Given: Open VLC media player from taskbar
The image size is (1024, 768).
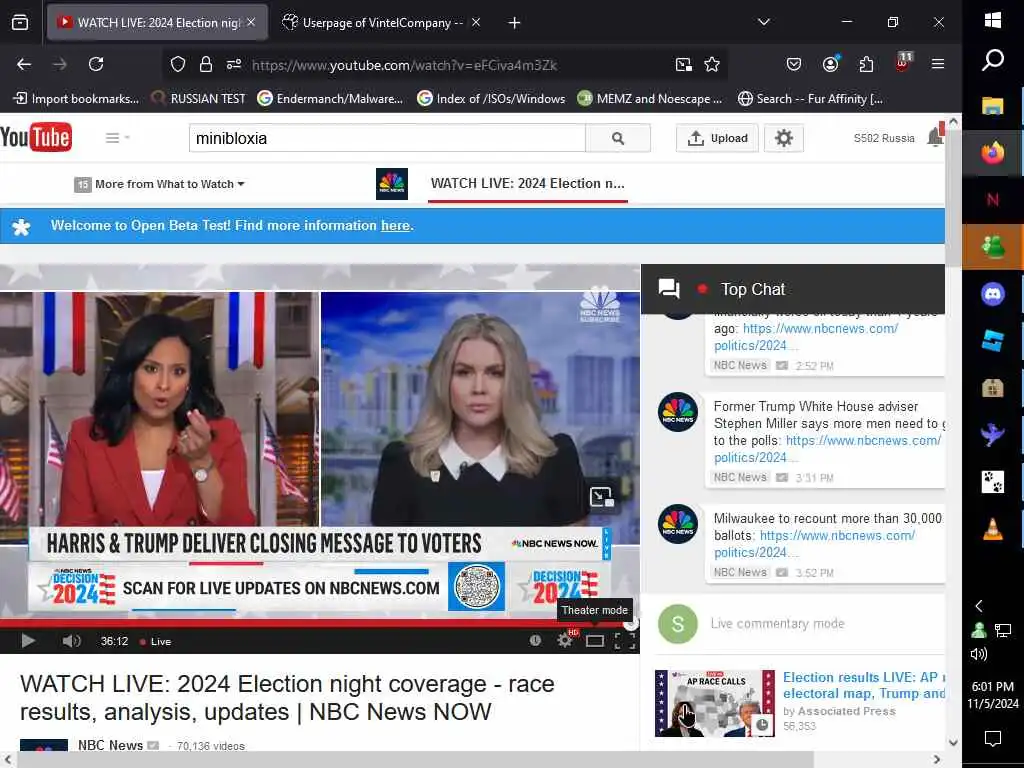Looking at the screenshot, I should pyautogui.click(x=993, y=528).
